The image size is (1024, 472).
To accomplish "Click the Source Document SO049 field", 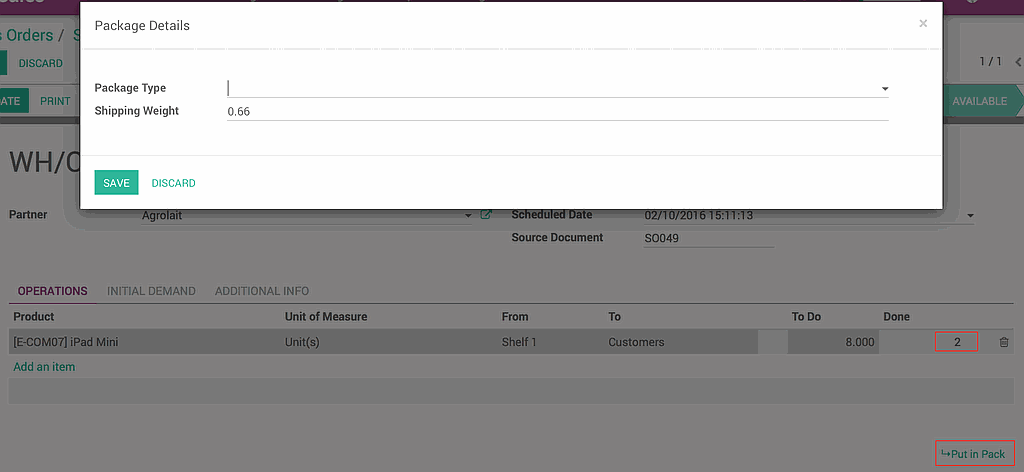I will (708, 238).
